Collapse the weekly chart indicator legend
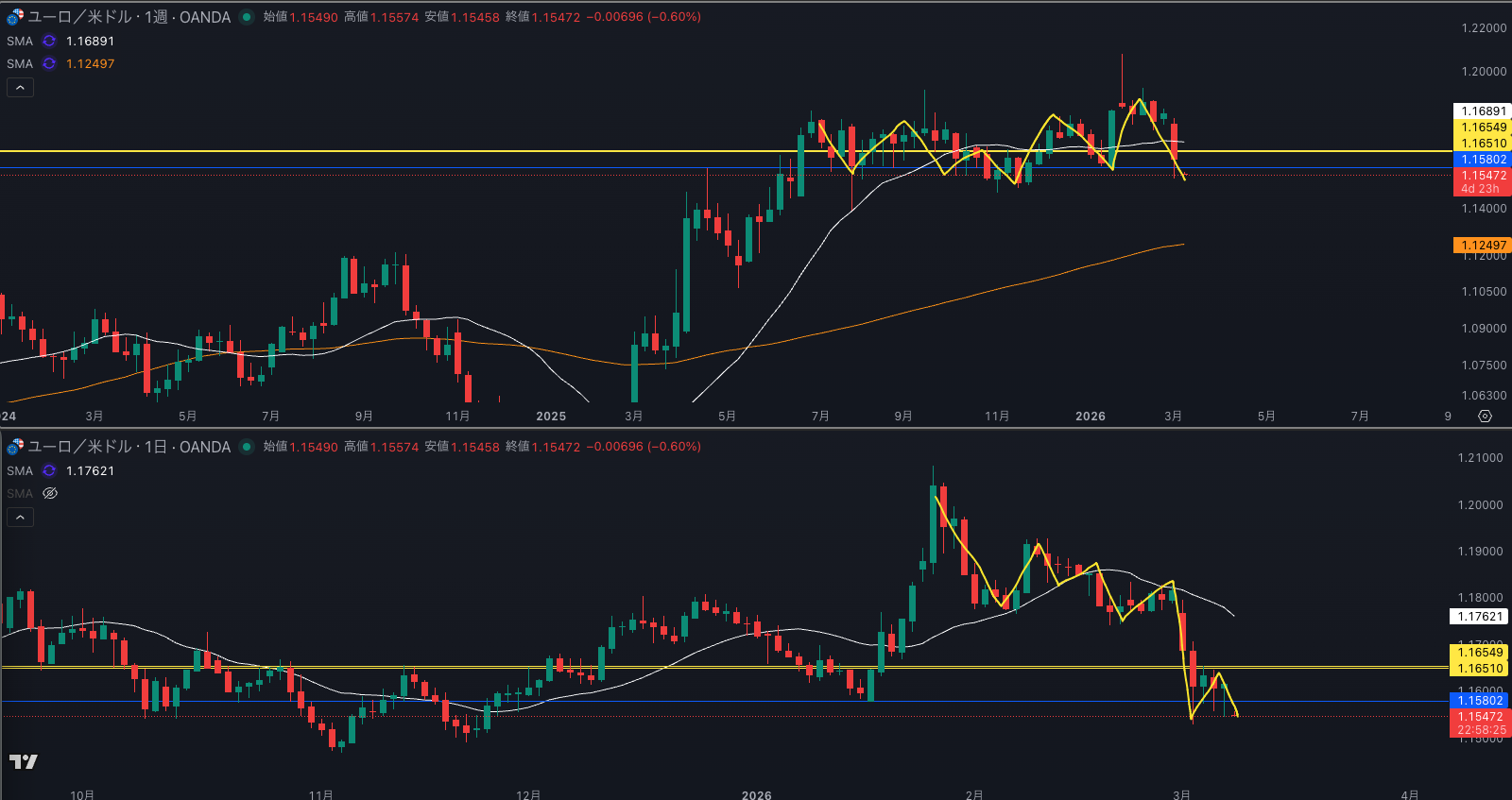 point(20,88)
